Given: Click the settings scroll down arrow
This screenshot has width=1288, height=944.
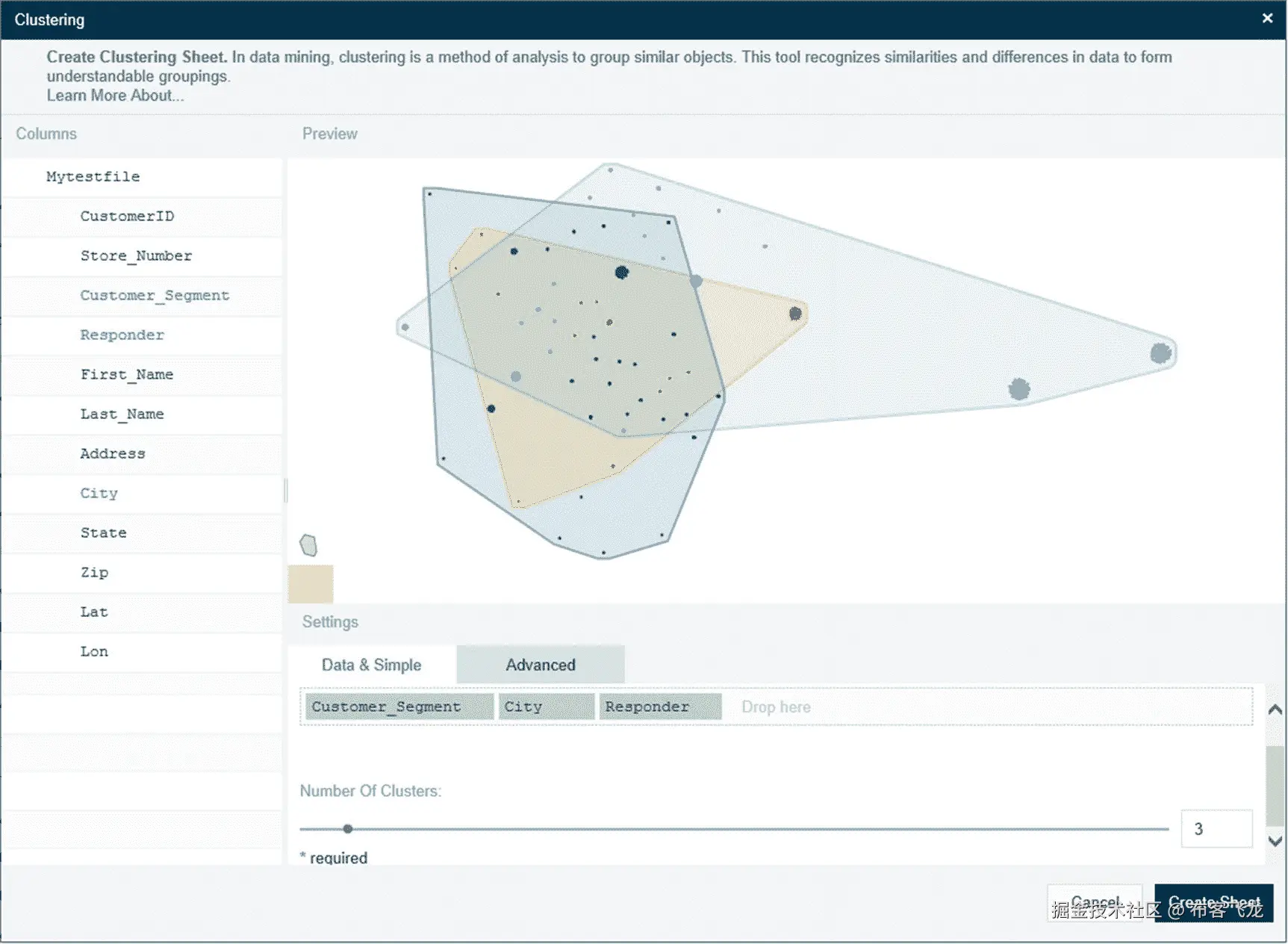Looking at the screenshot, I should (x=1275, y=841).
